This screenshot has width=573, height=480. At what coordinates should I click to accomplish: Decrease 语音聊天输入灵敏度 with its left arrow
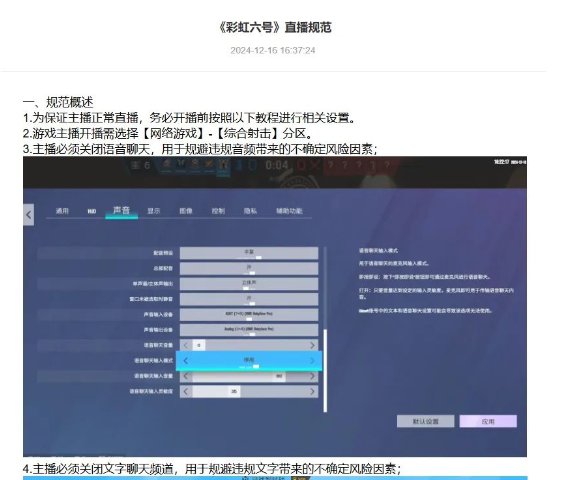pyautogui.click(x=186, y=392)
